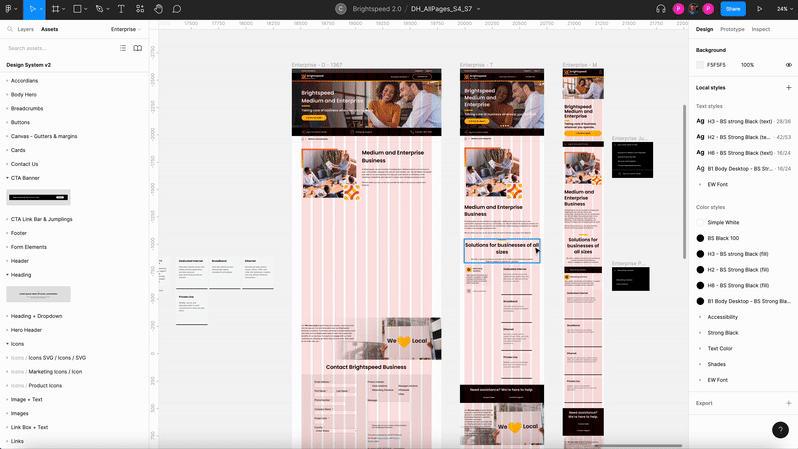This screenshot has width=798, height=449.
Task: Expand the Shades color styles folder
Action: 700,364
